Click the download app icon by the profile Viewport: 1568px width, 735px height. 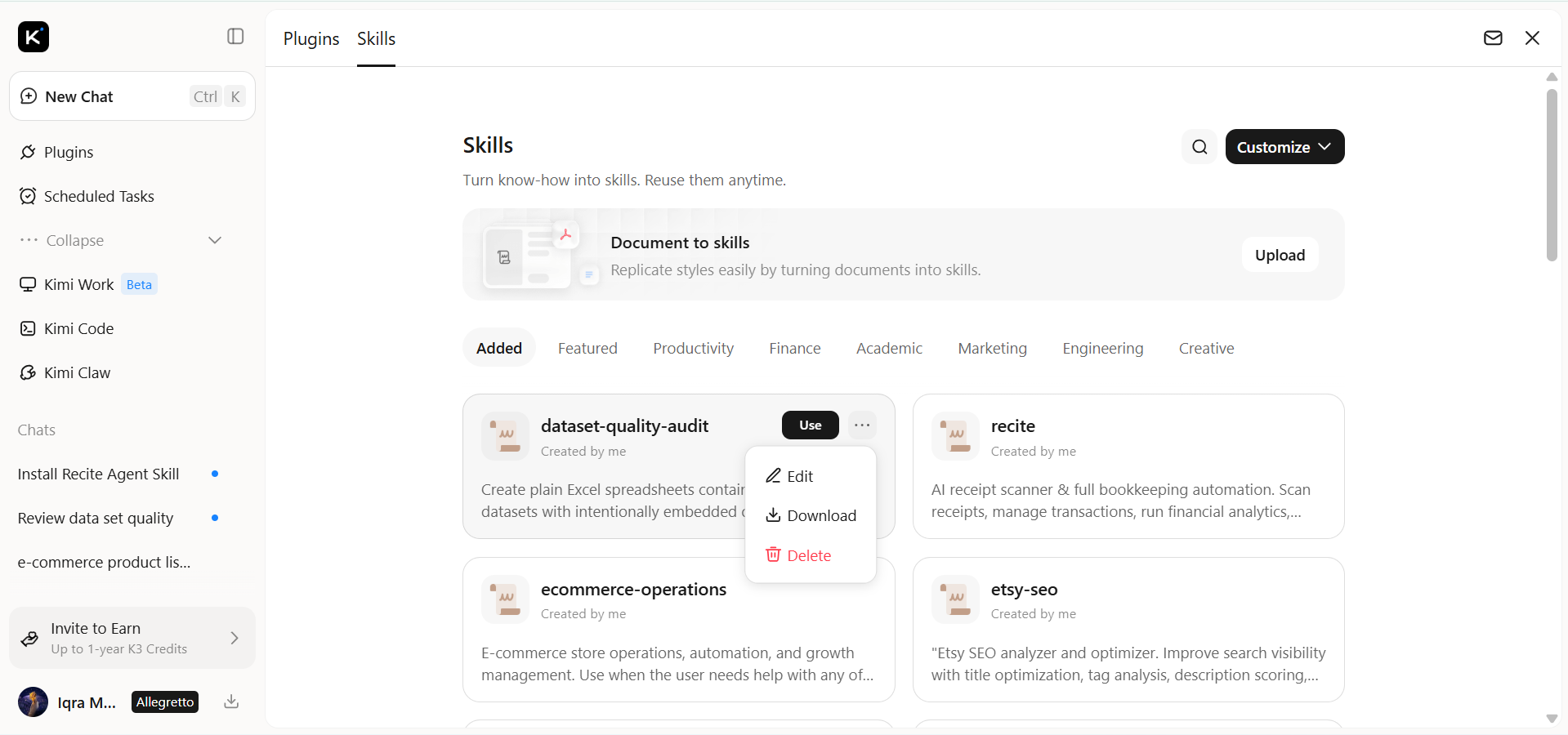(231, 702)
